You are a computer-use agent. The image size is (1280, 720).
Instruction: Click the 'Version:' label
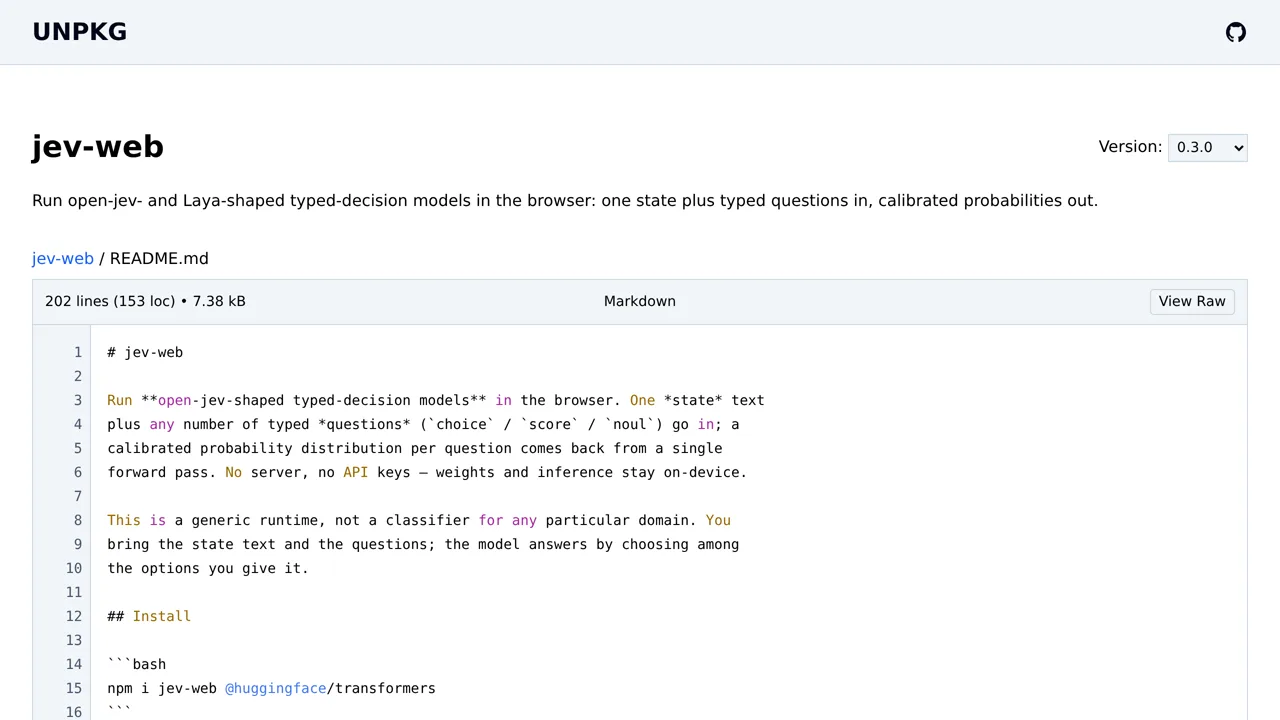1130,147
